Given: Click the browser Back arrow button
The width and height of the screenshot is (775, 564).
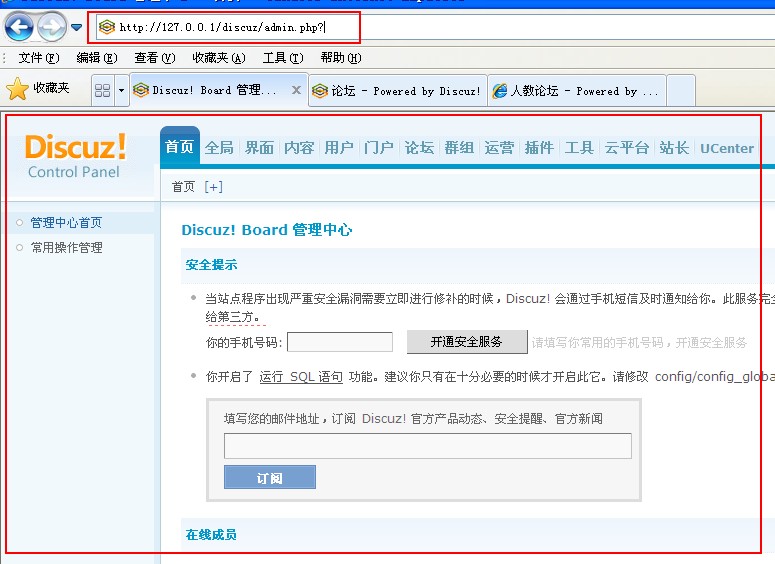Looking at the screenshot, I should 19,27.
